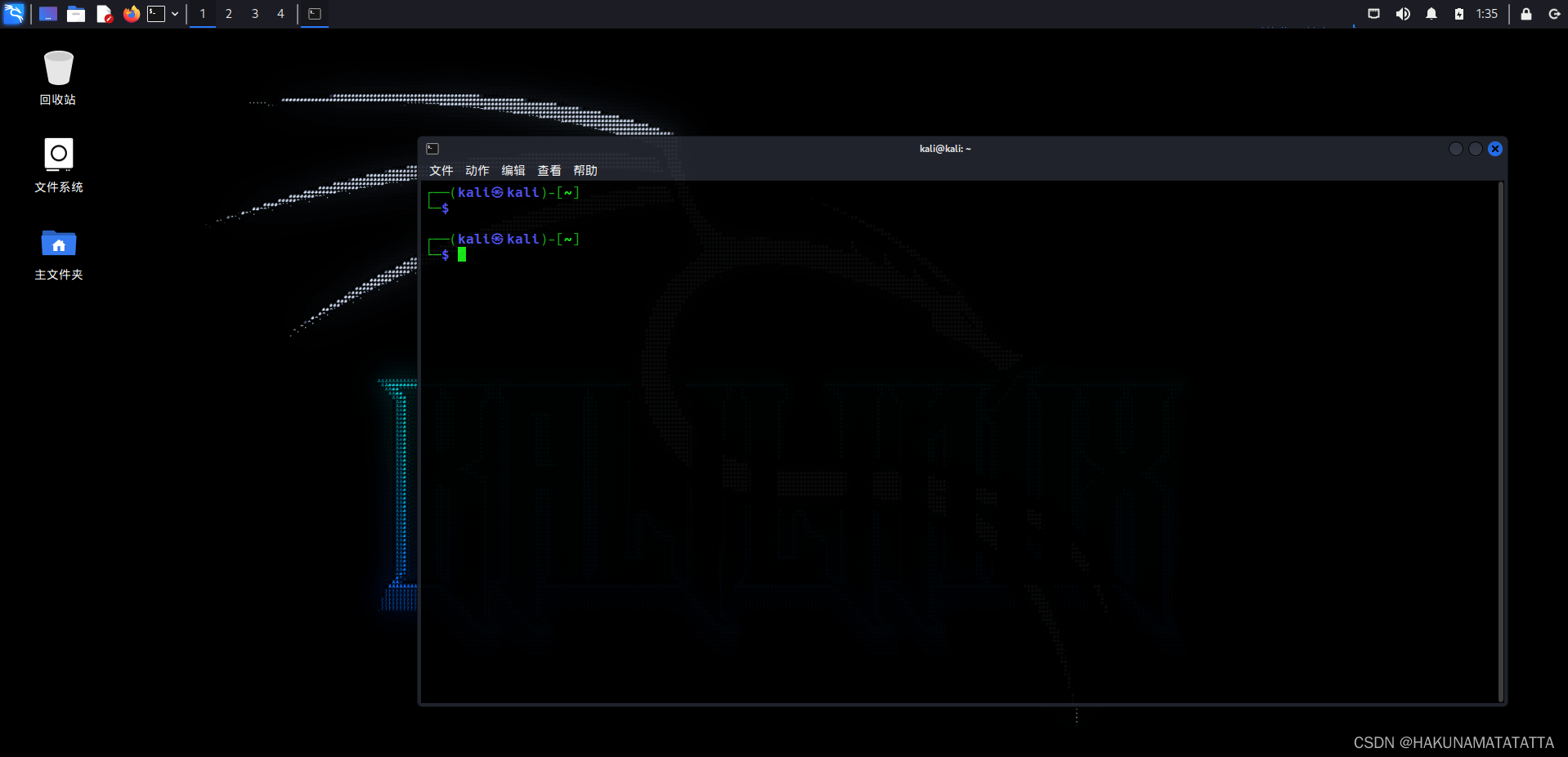This screenshot has width=1568, height=757.
Task: Launch Firefox from the taskbar
Action: point(131,14)
